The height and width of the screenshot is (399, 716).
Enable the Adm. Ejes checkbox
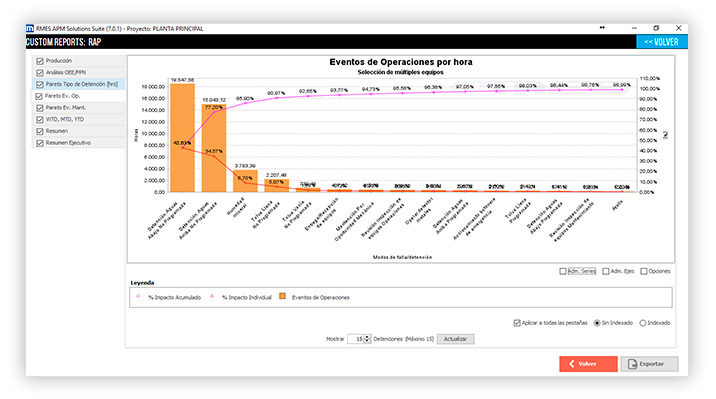tap(605, 271)
